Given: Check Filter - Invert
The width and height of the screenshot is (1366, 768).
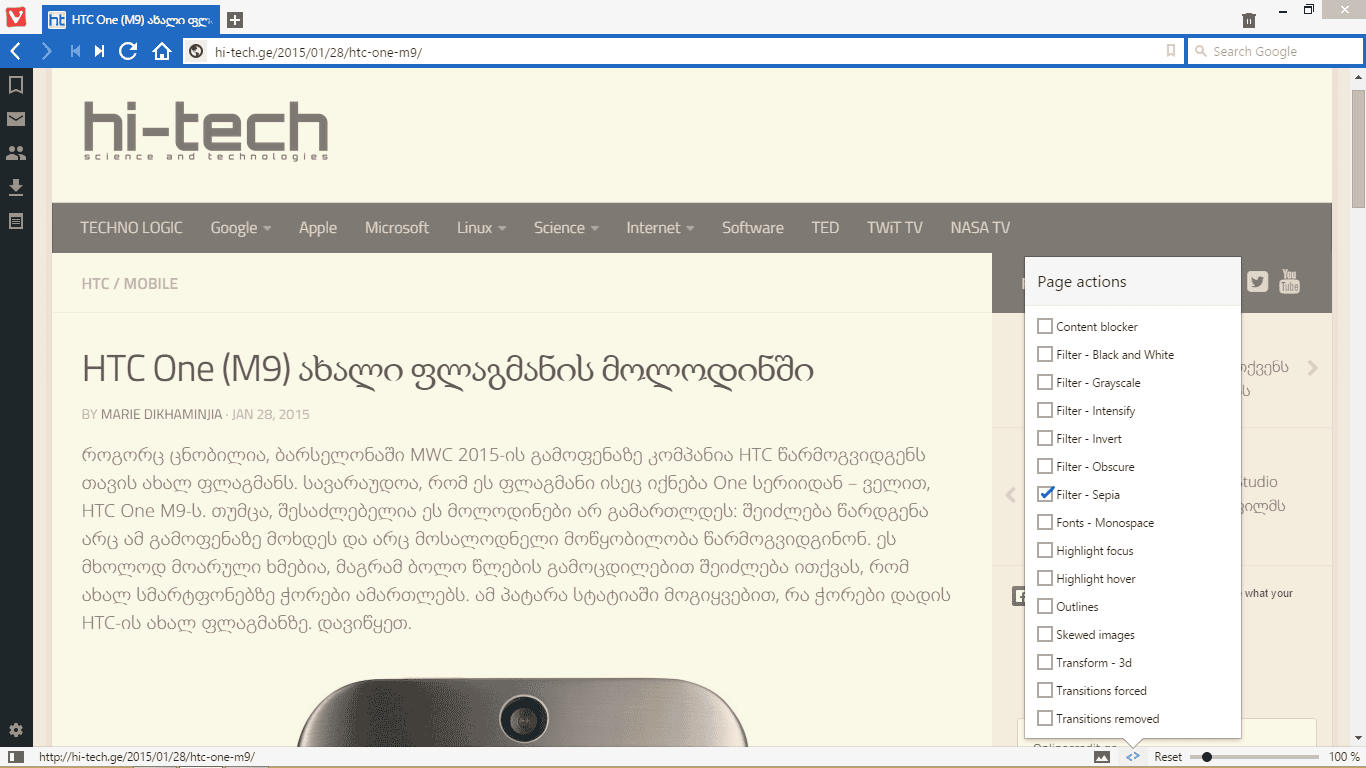Looking at the screenshot, I should pyautogui.click(x=1045, y=438).
